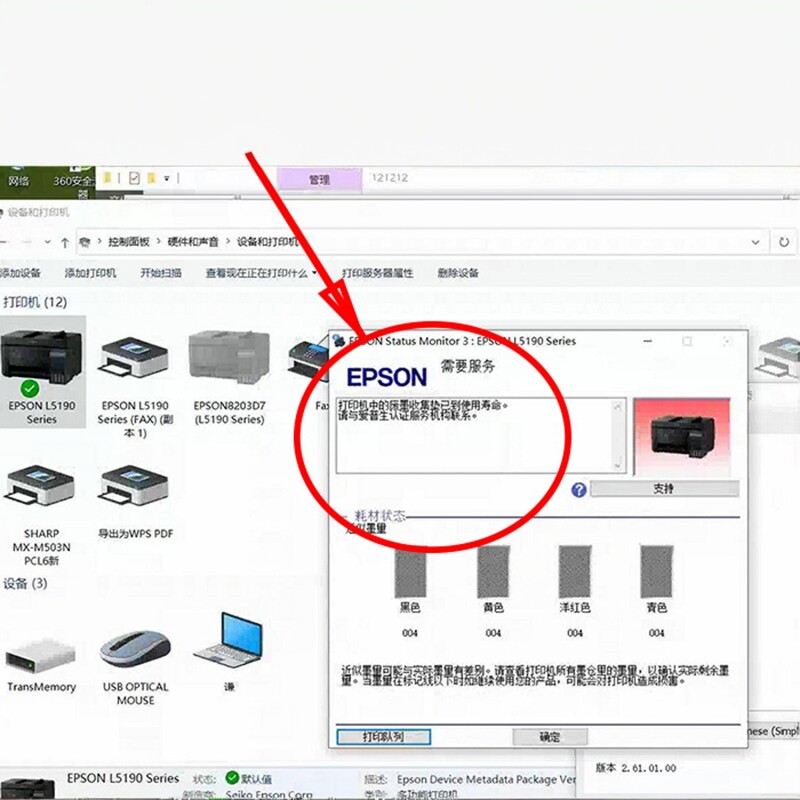Open the 'See what's printing' dropdown arrow
This screenshot has height=800, width=800.
(x=314, y=273)
